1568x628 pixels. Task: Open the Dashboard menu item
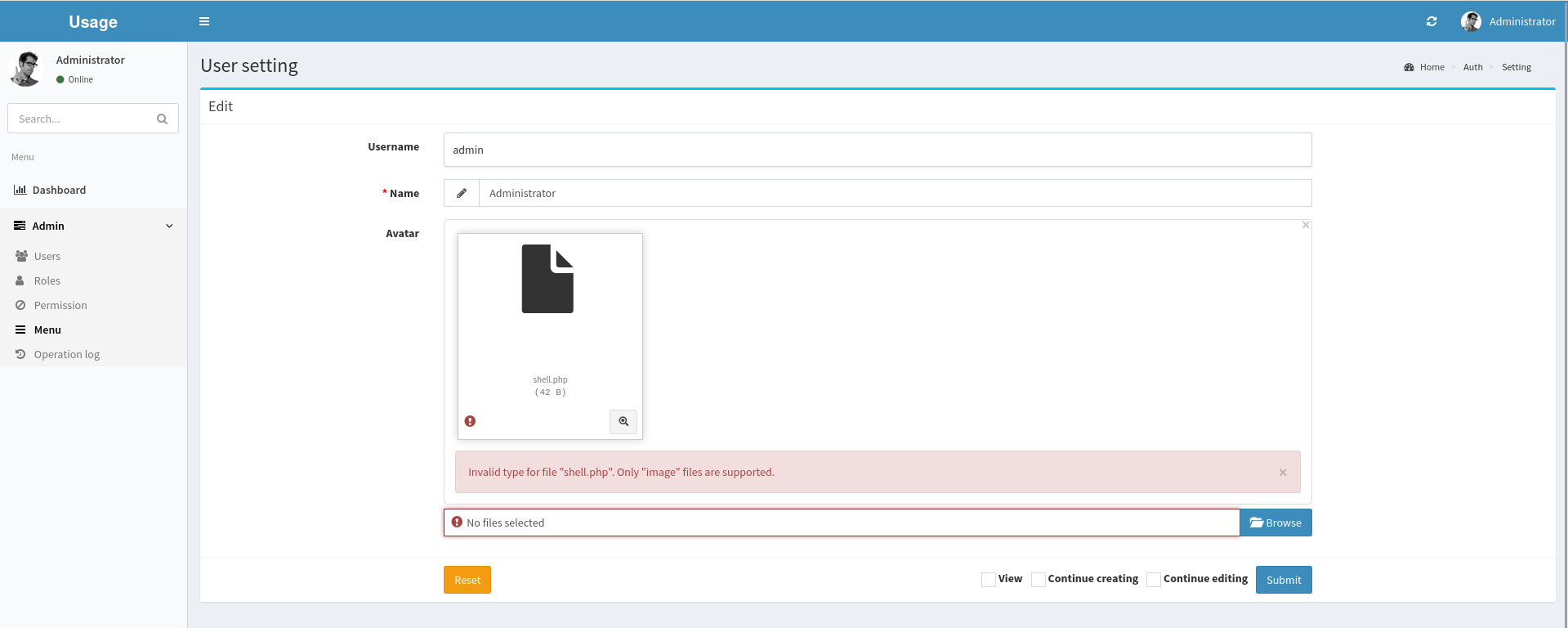[x=59, y=190]
